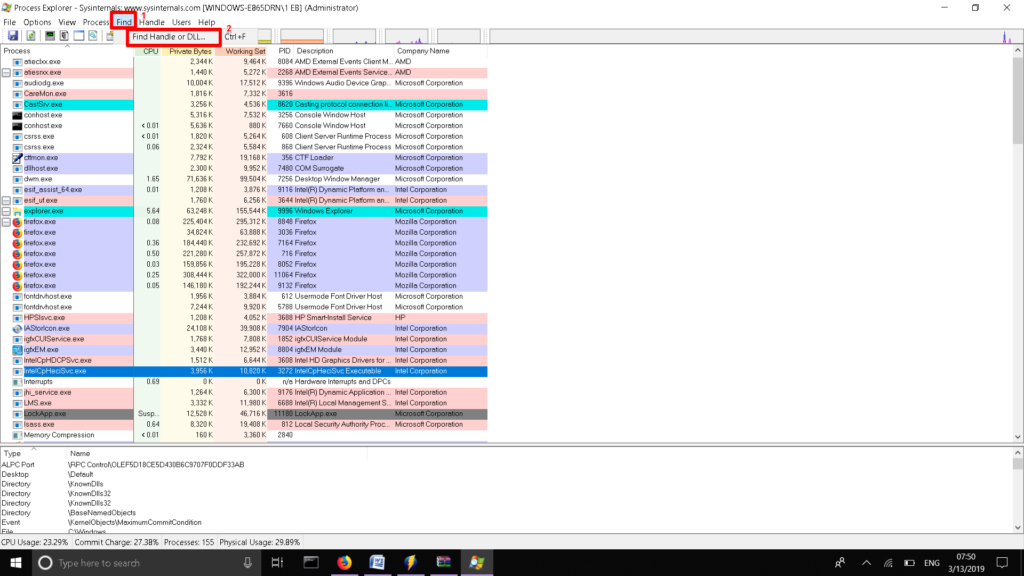Open the Help menu
1024x576 pixels.
(206, 22)
